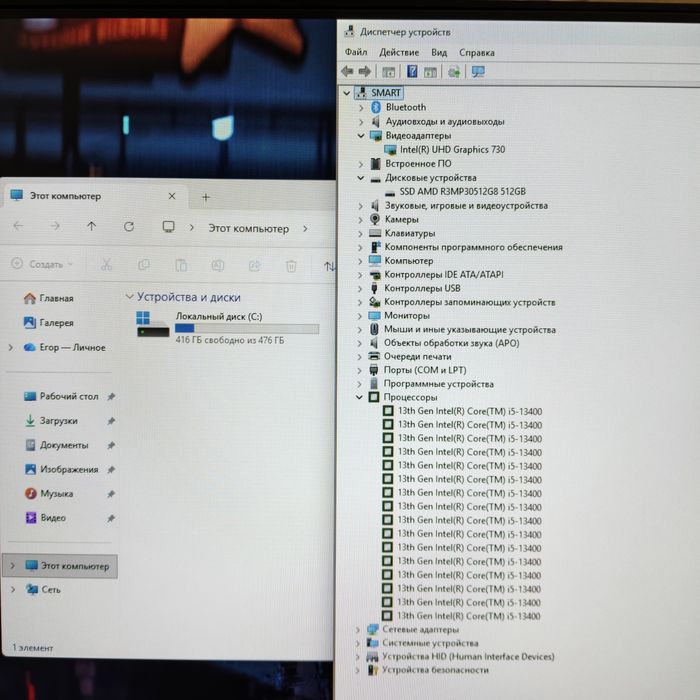Screen dimensions: 700x700
Task: Click Scan for hardware changes monitor icon
Action: pos(478,71)
